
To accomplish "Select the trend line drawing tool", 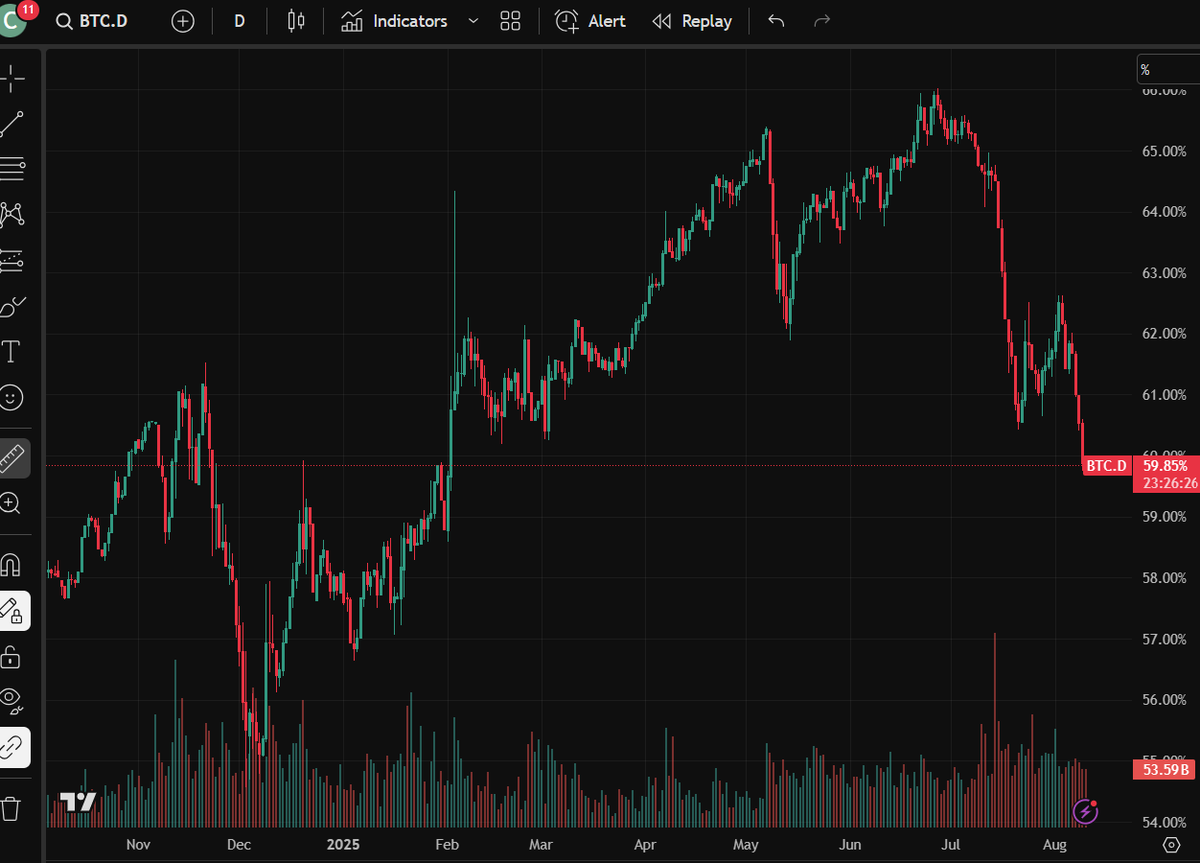I will click(x=12, y=124).
